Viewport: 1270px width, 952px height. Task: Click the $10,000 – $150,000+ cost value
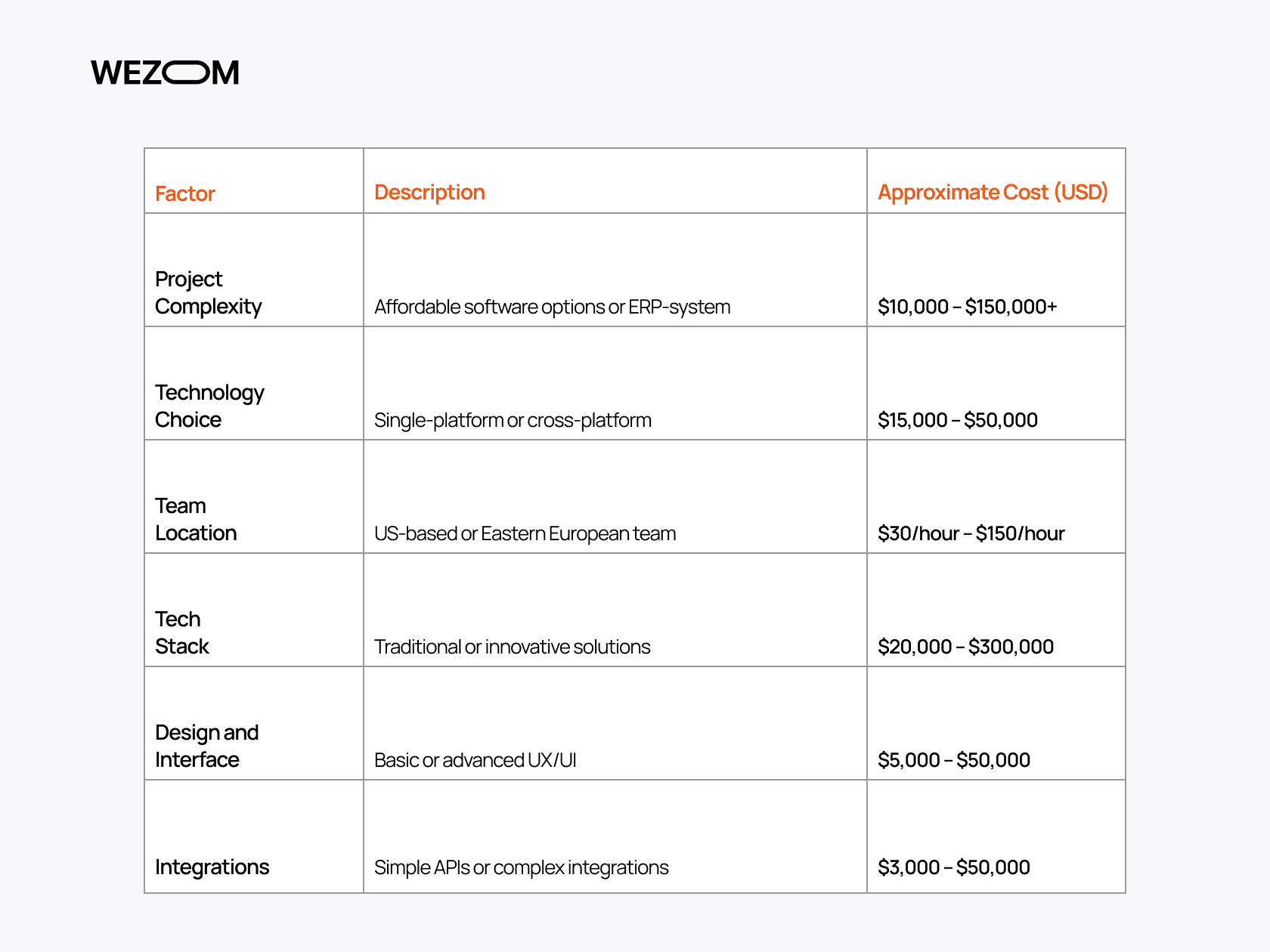[x=967, y=307]
